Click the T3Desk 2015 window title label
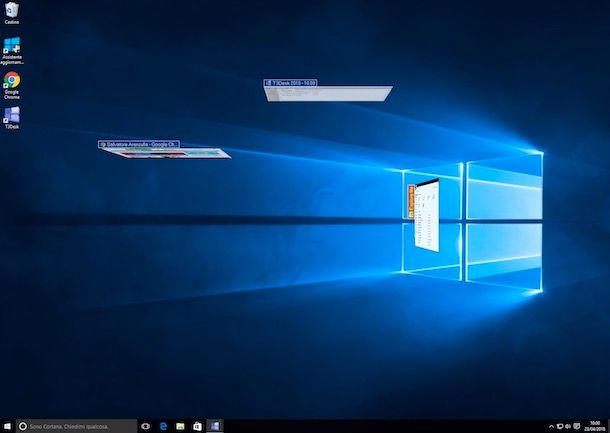The height and width of the screenshot is (433, 610). (x=290, y=83)
